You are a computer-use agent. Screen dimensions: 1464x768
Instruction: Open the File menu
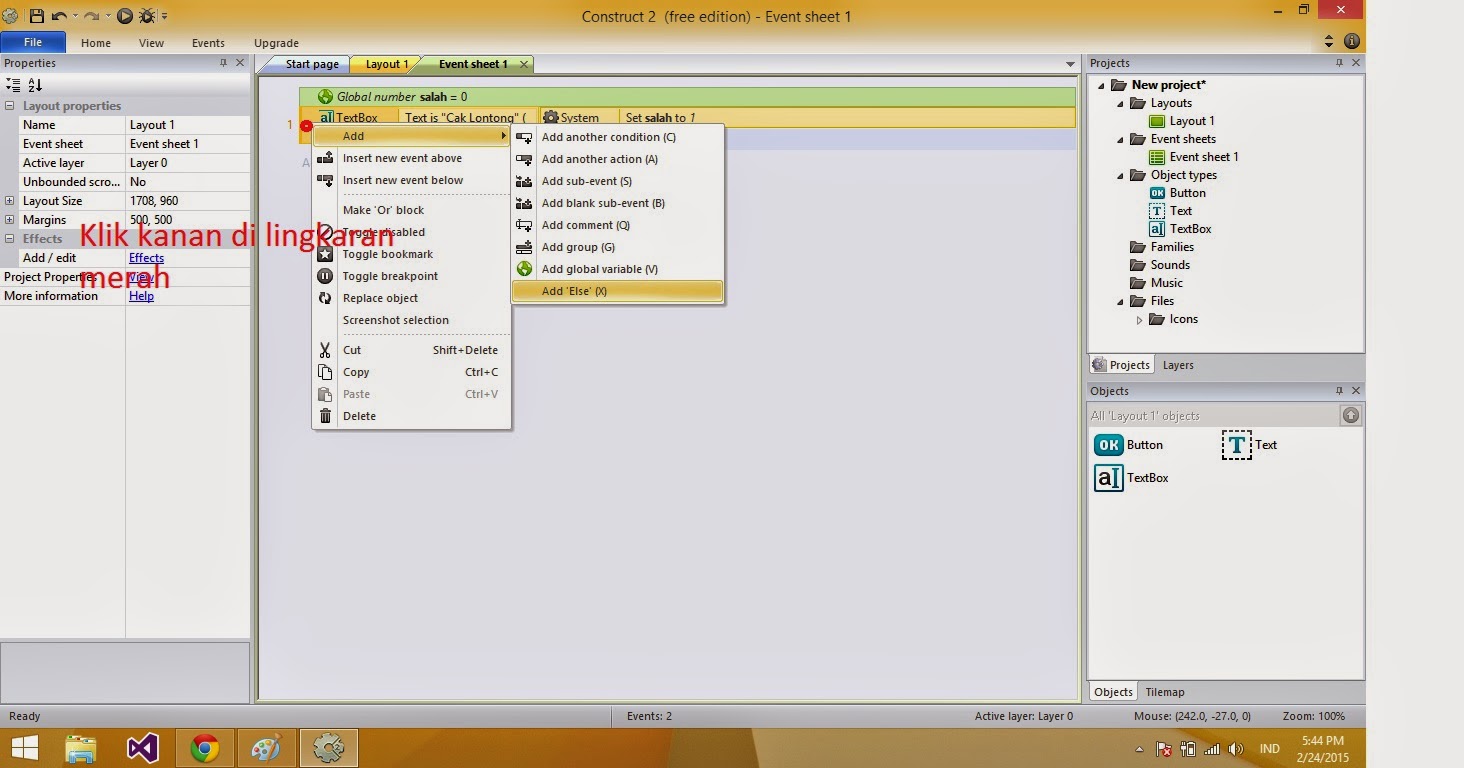coord(33,43)
